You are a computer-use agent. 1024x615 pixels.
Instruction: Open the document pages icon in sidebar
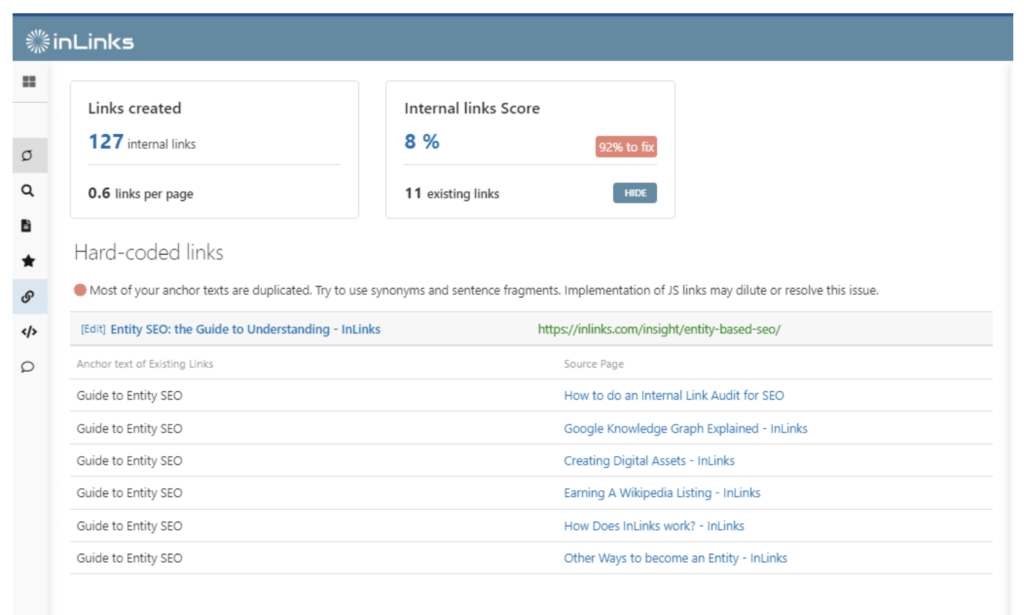pos(26,226)
